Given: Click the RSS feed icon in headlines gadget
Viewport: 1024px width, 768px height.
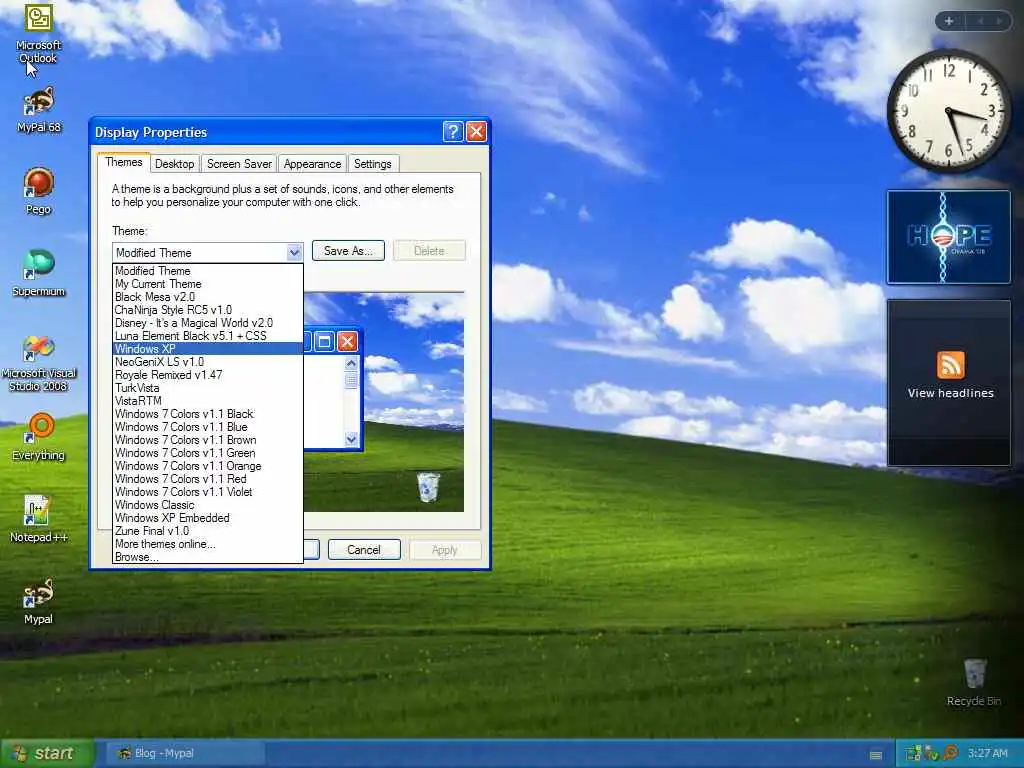Looking at the screenshot, I should 950,364.
